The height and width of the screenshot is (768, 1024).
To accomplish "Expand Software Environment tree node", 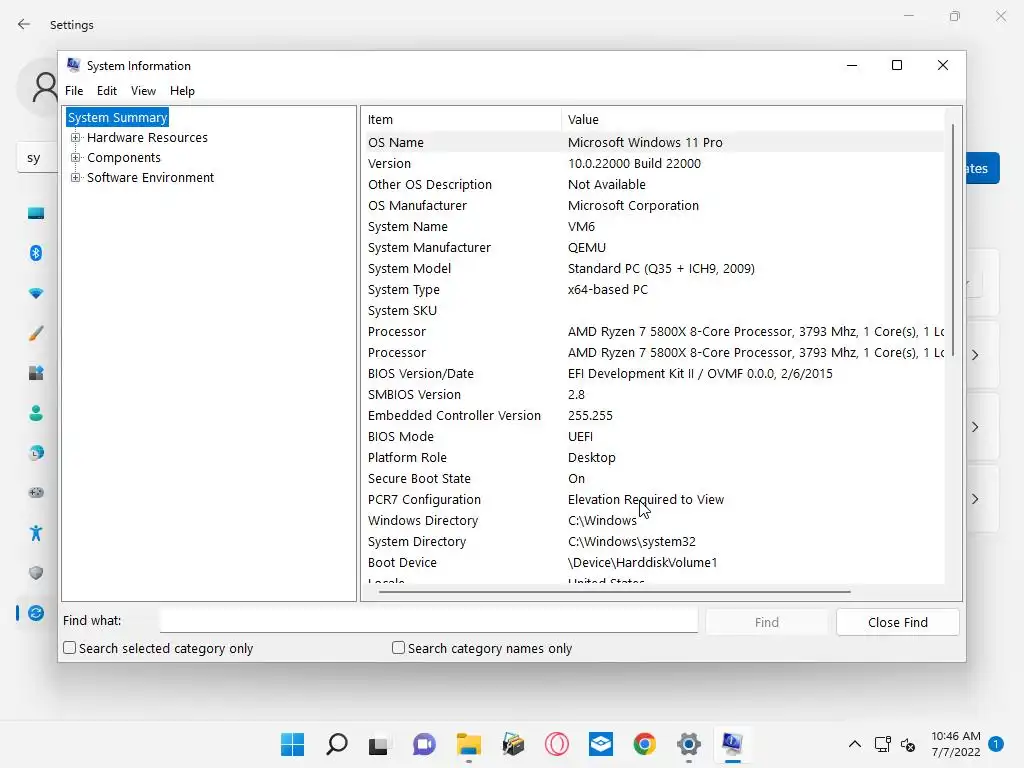I will [76, 177].
